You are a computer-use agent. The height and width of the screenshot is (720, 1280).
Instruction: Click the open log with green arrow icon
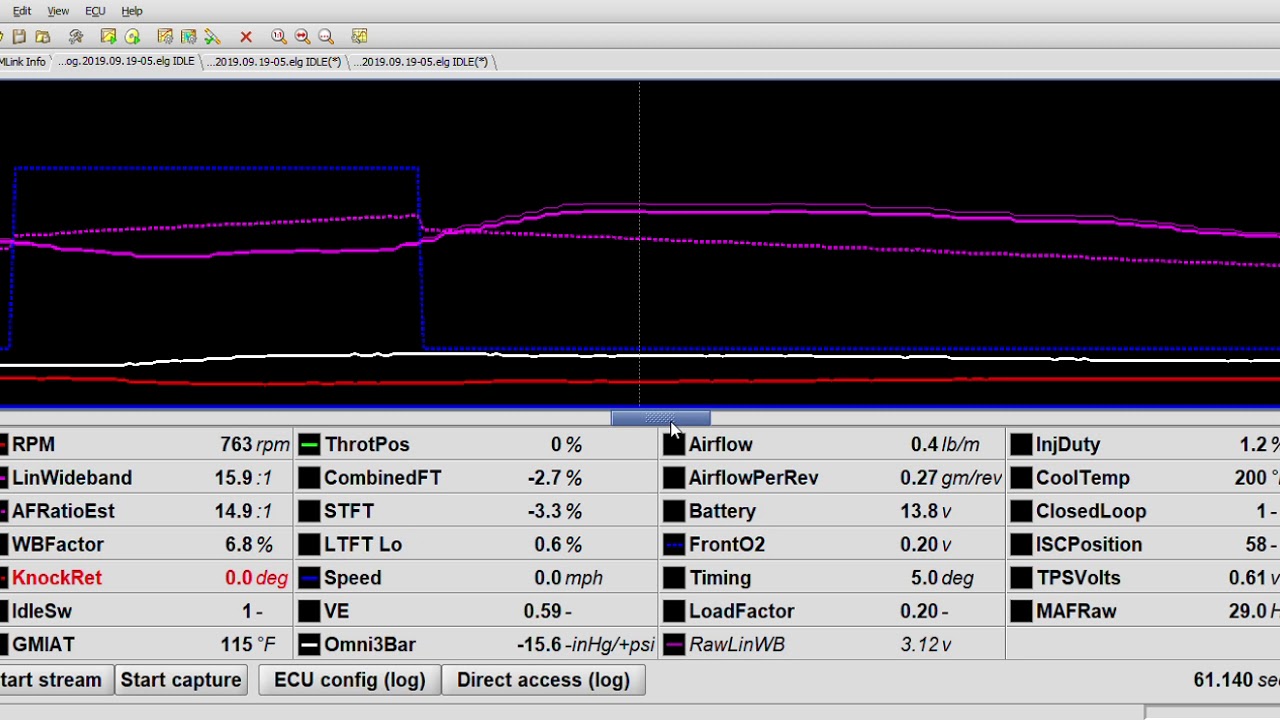(x=108, y=37)
